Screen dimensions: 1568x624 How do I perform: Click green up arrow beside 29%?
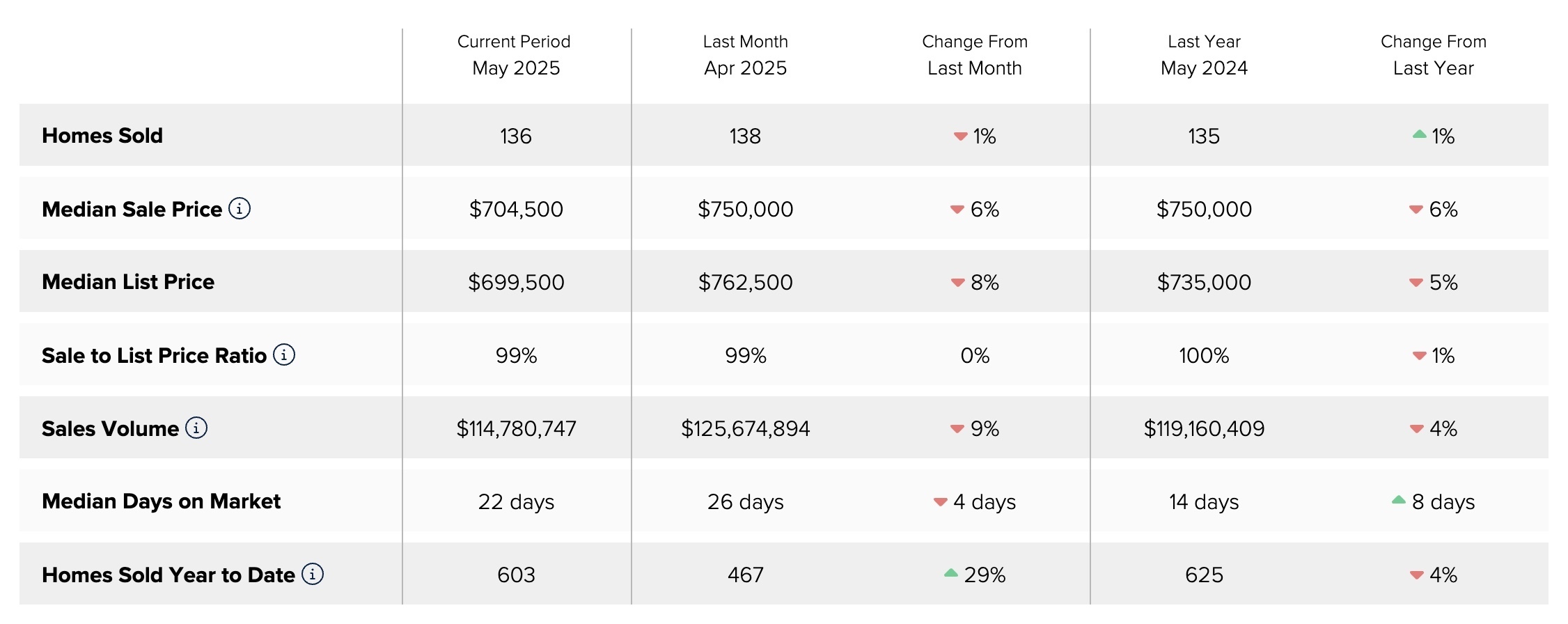pyautogui.click(x=951, y=573)
